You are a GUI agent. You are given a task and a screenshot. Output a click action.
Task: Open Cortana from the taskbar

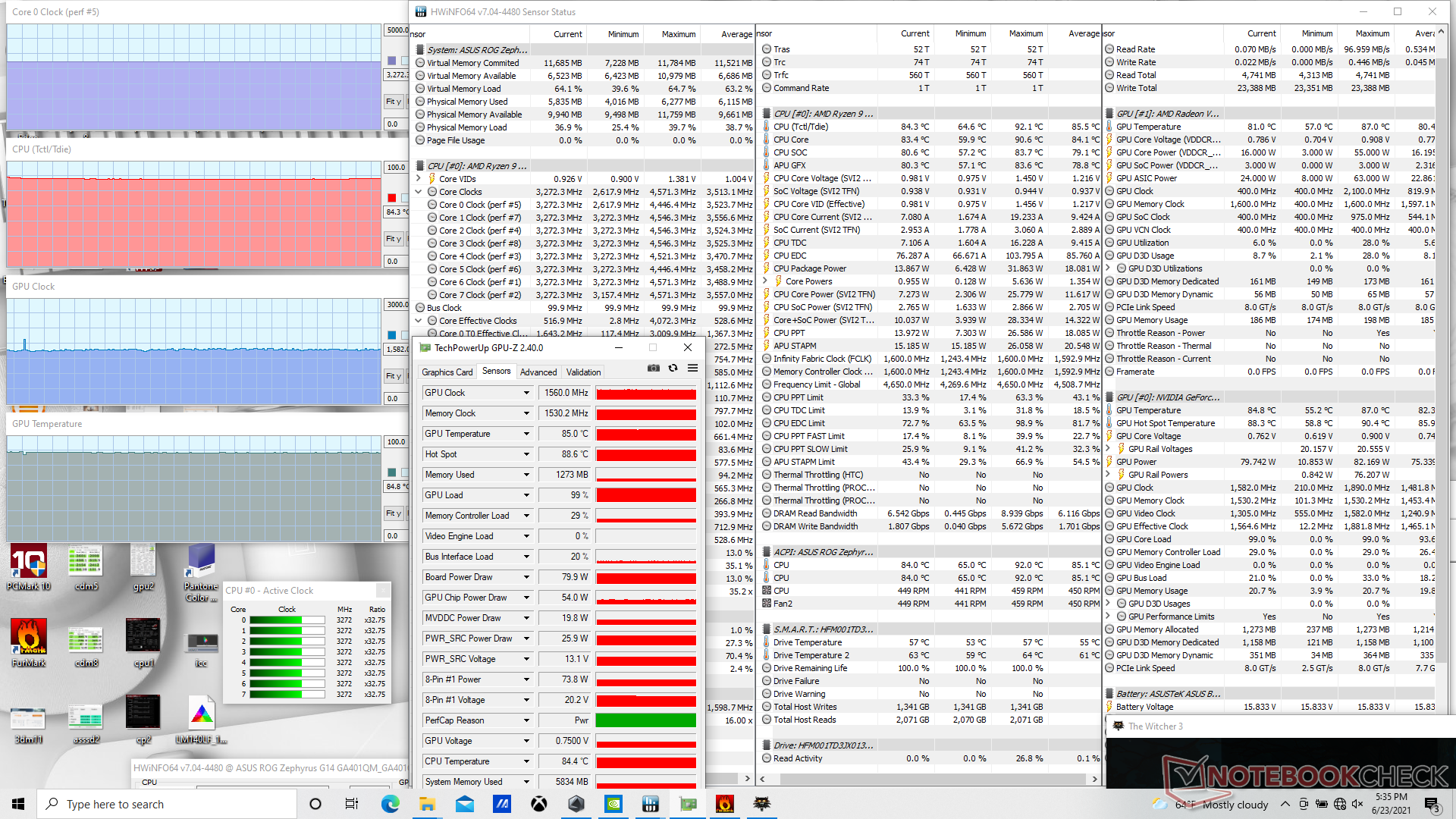click(315, 804)
